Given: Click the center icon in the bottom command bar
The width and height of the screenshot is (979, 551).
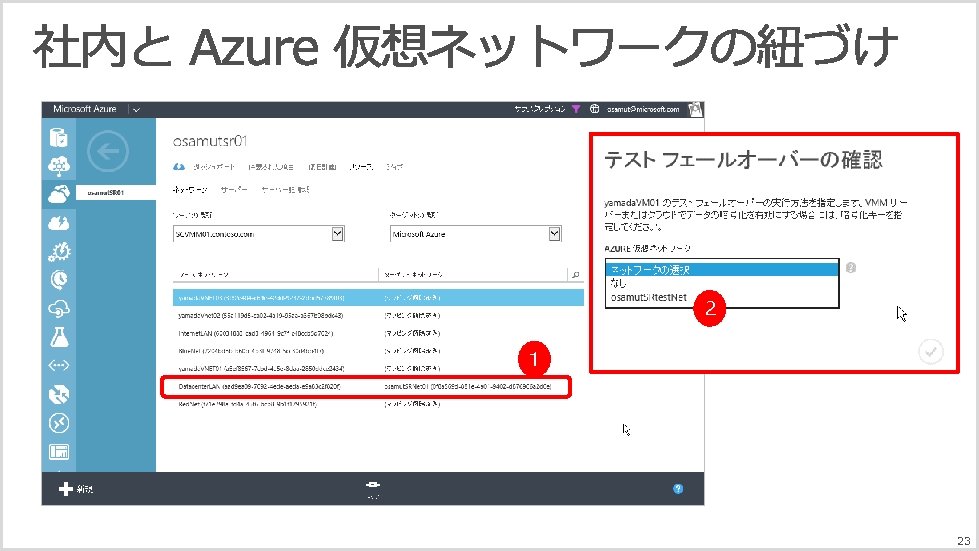Looking at the screenshot, I should click(x=373, y=485).
